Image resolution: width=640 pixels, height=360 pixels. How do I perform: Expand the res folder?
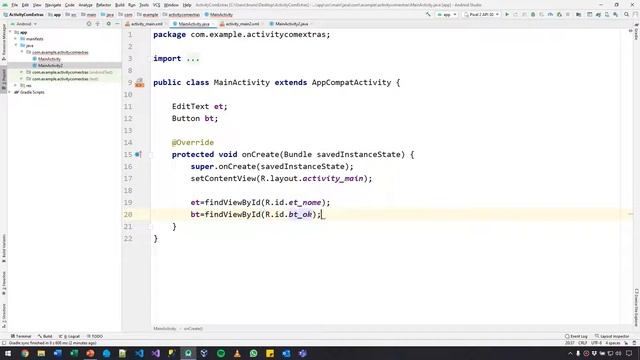tap(16, 85)
